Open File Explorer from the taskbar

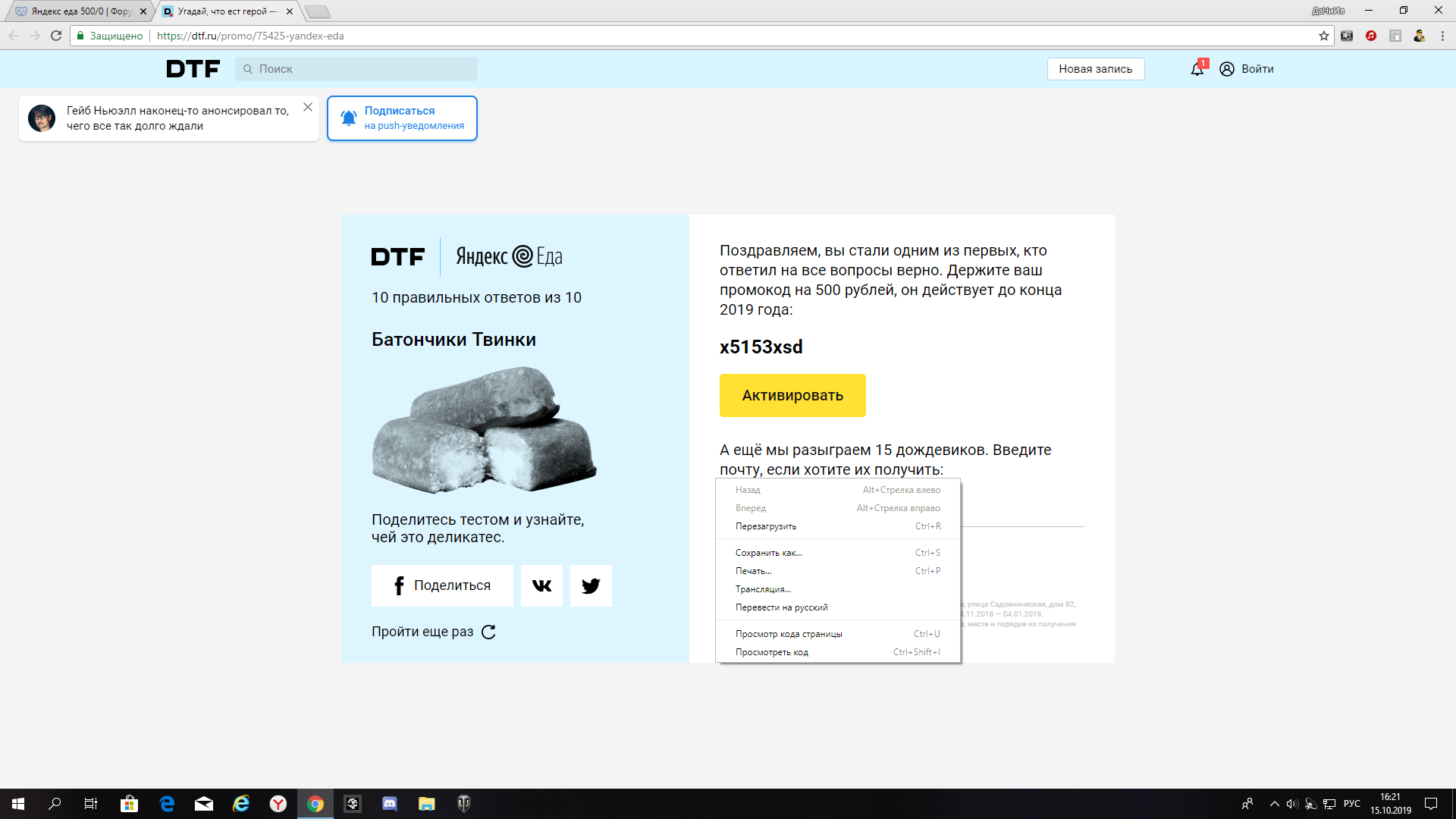pos(427,804)
